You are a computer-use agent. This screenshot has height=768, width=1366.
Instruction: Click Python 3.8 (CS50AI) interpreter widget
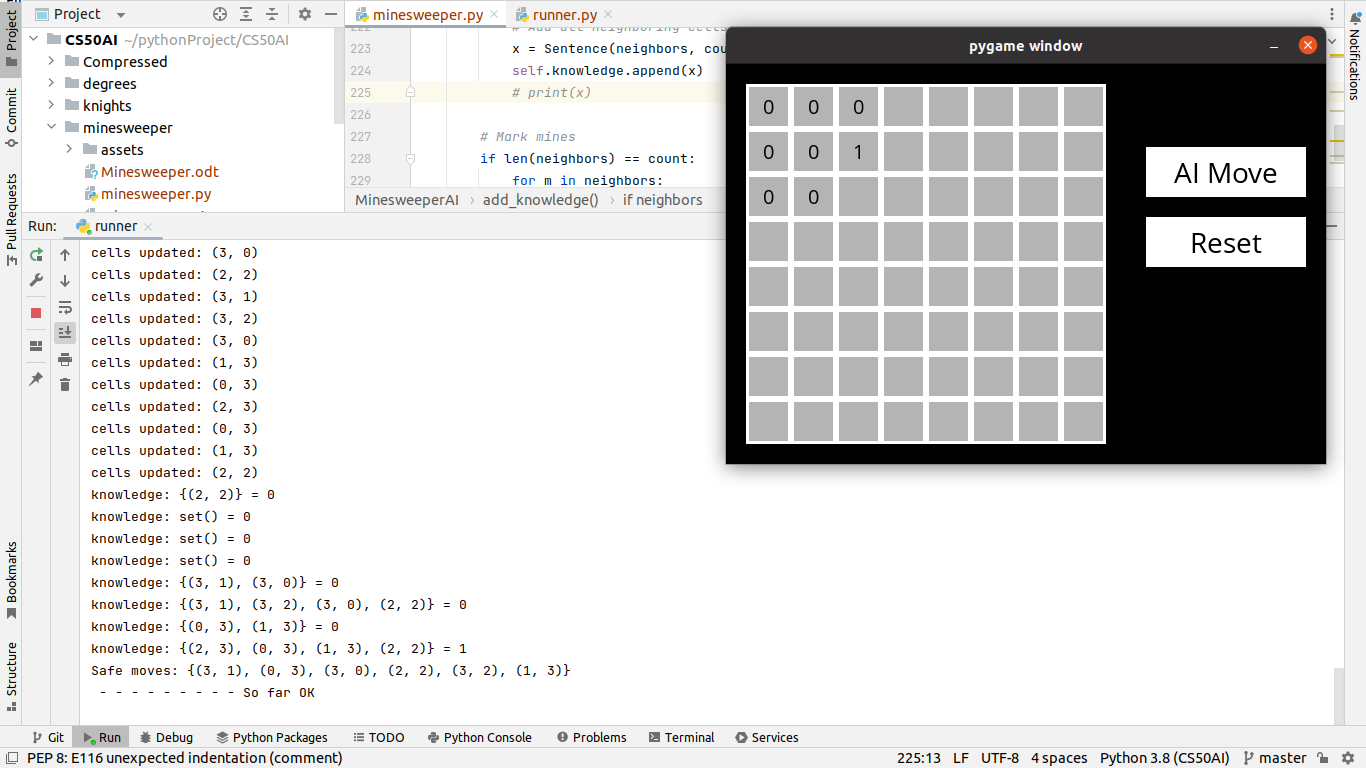click(x=1164, y=758)
